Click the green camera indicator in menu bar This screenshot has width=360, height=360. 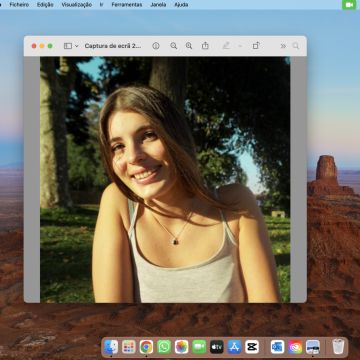coord(349,5)
